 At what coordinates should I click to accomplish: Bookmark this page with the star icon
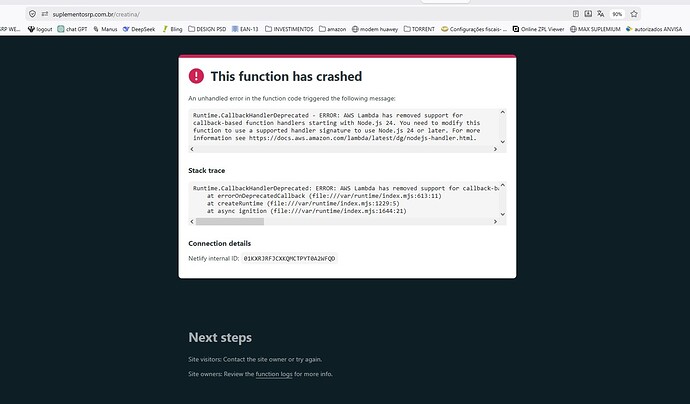click(x=634, y=14)
